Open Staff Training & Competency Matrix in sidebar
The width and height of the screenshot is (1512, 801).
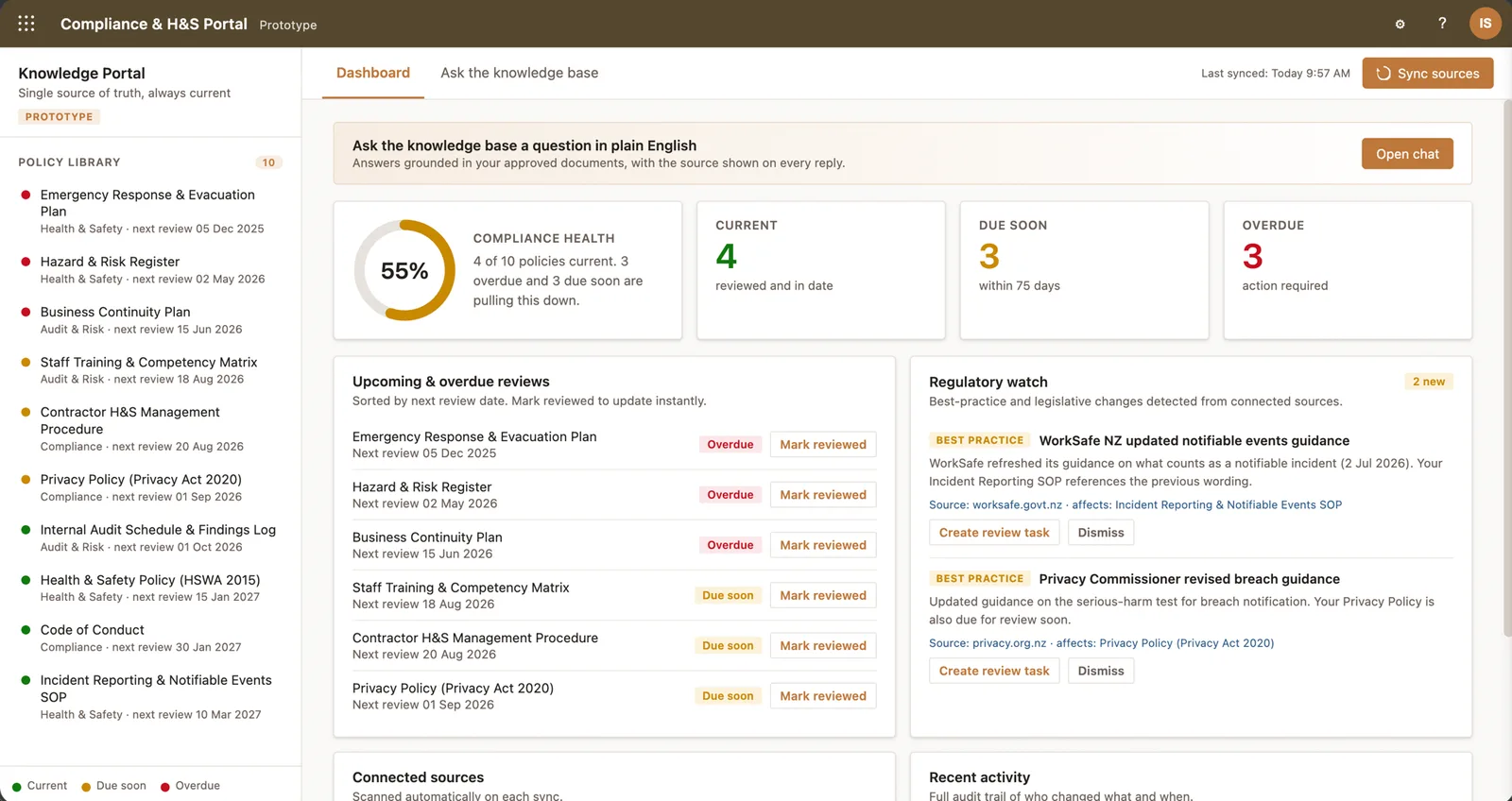pyautogui.click(x=151, y=370)
